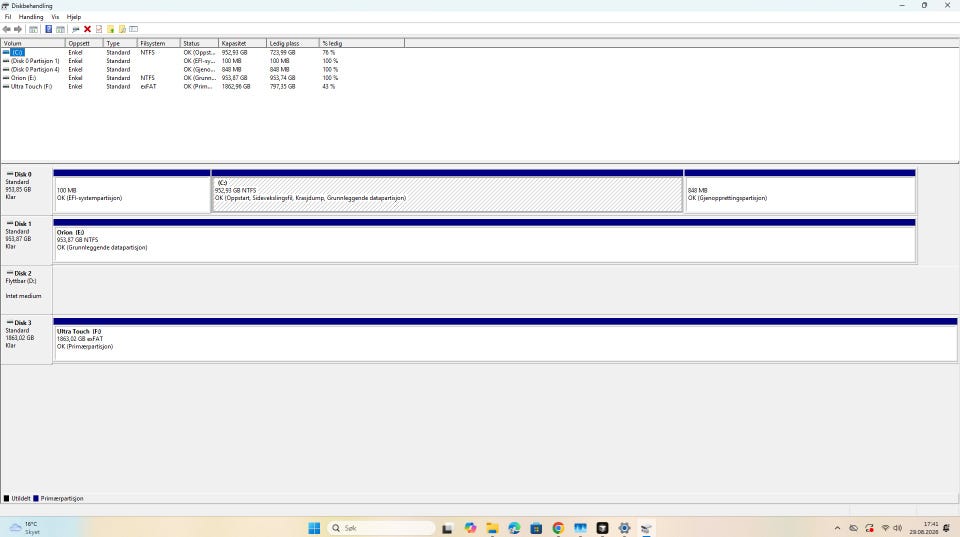Click the exFAT file system cell
960x537 pixels.
tap(148, 87)
